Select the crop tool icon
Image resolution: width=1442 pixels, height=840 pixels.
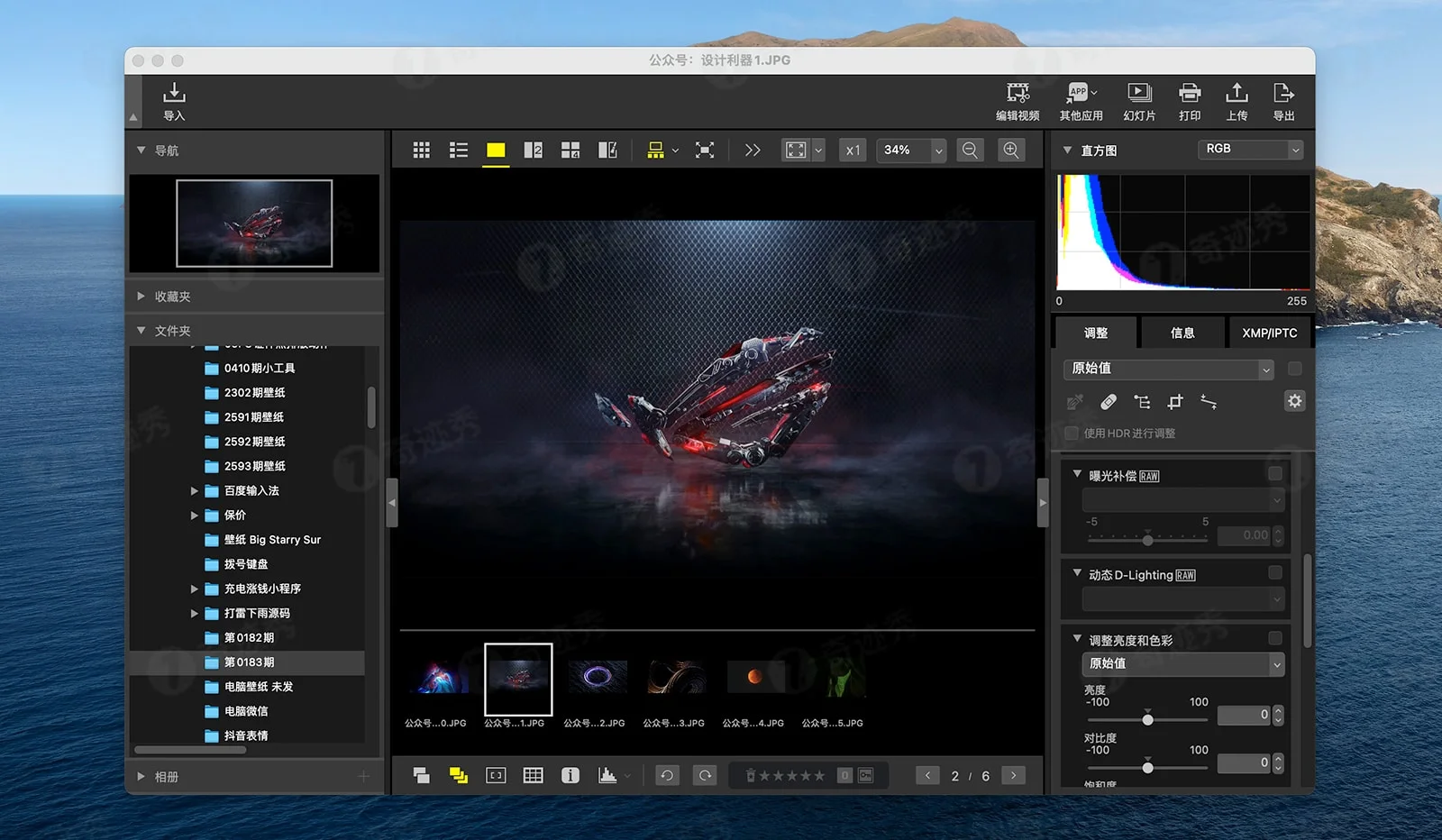[x=1175, y=402]
